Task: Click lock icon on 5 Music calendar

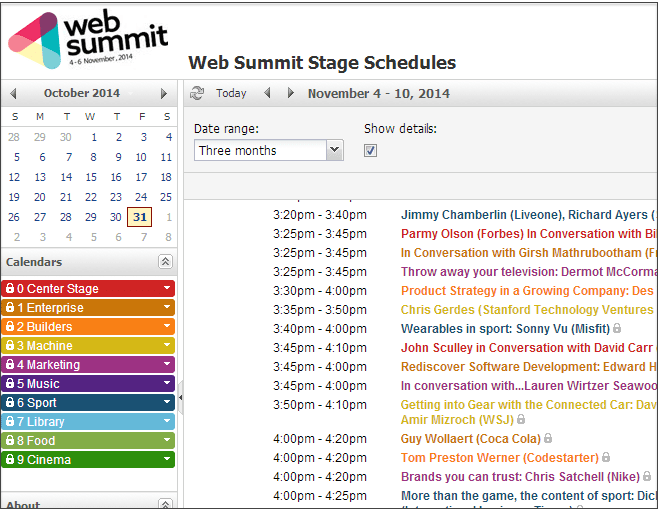Action: tap(10, 383)
